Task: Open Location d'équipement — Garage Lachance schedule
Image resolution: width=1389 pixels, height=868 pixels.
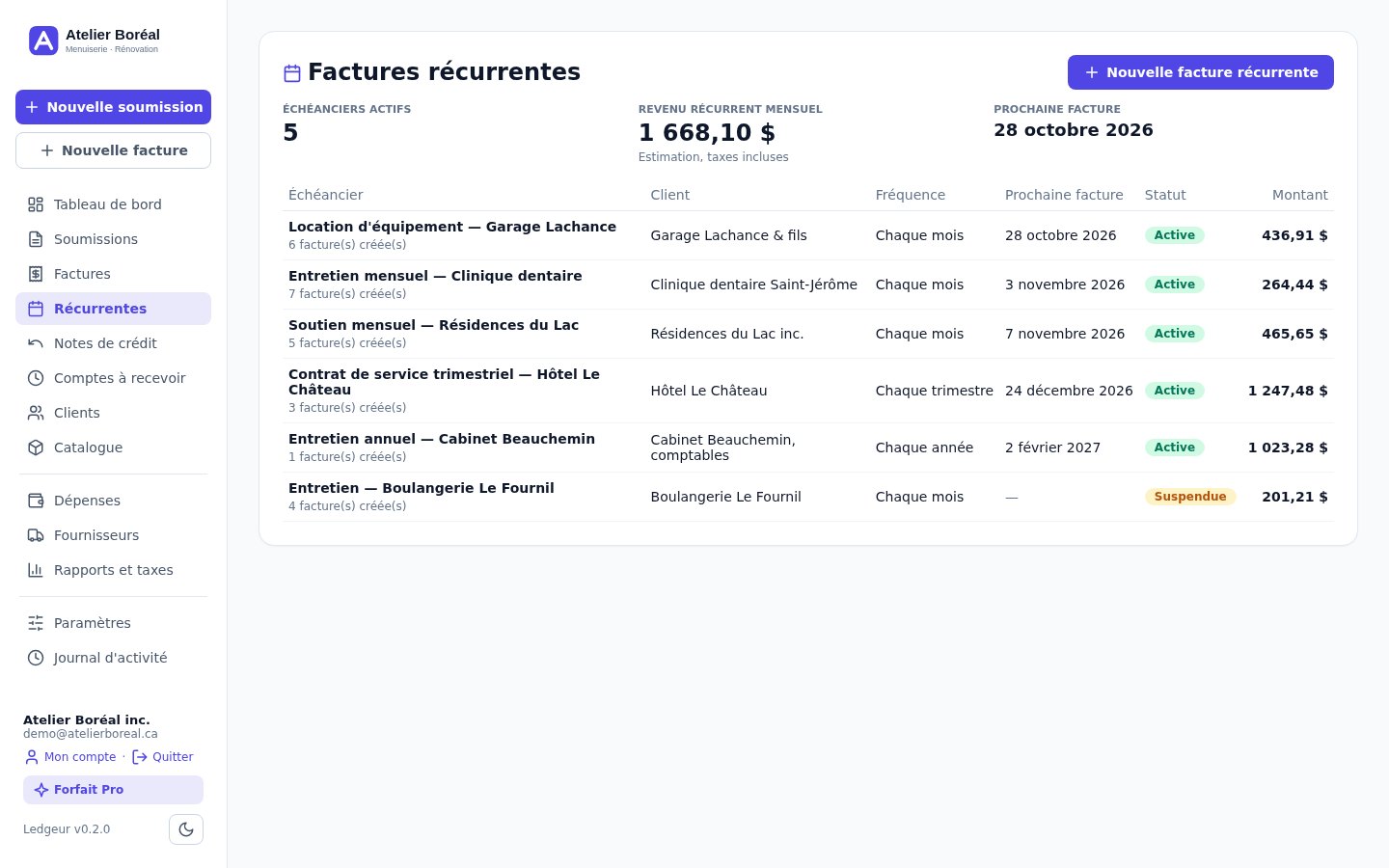Action: click(x=451, y=227)
